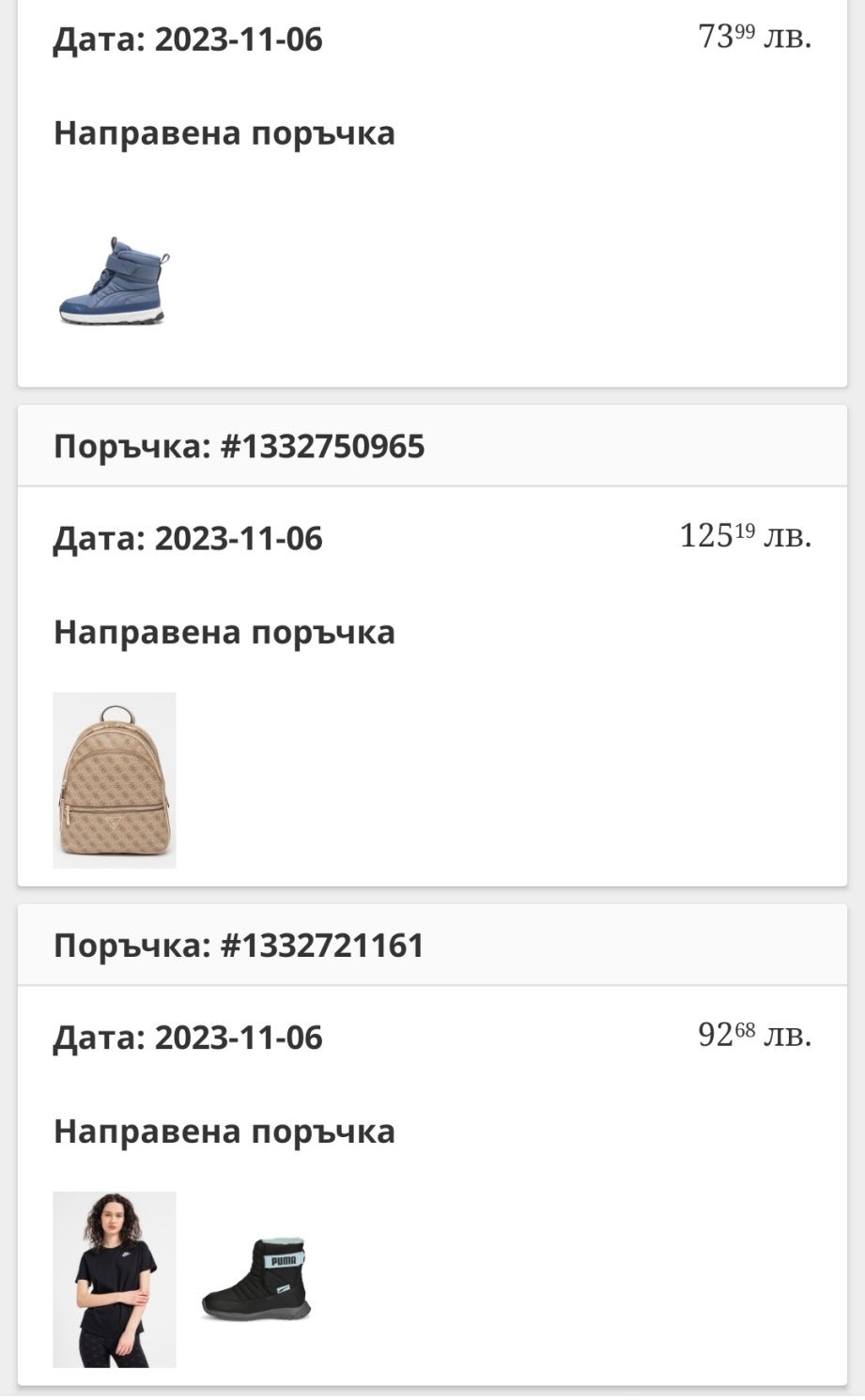Click date value 2023-11-06 in the 73.99 лв. order
865x1400 pixels.
(x=239, y=39)
